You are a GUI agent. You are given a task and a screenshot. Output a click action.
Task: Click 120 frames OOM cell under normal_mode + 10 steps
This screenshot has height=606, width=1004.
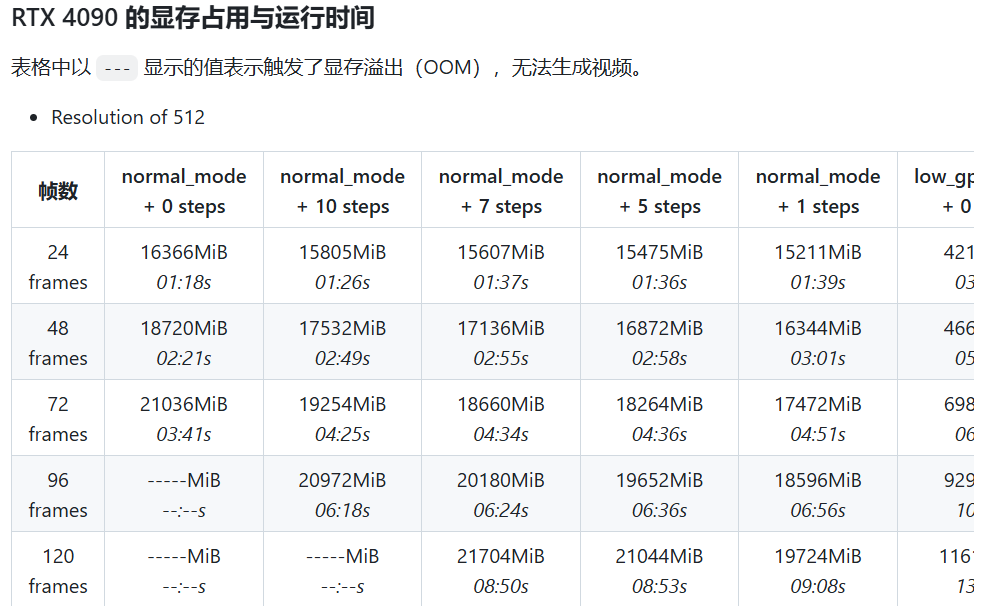pyautogui.click(x=343, y=569)
